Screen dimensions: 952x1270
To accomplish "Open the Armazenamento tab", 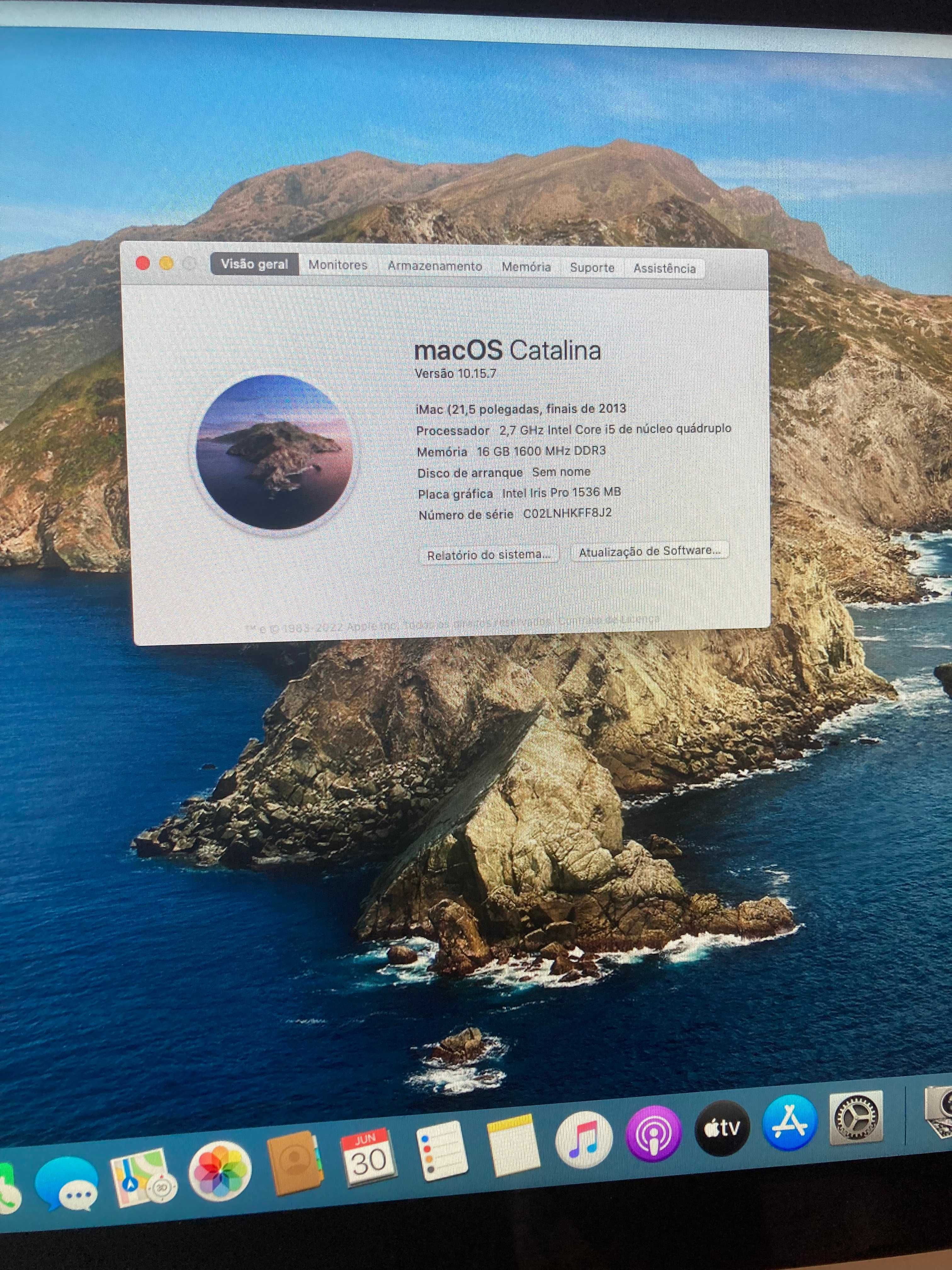I will (434, 266).
